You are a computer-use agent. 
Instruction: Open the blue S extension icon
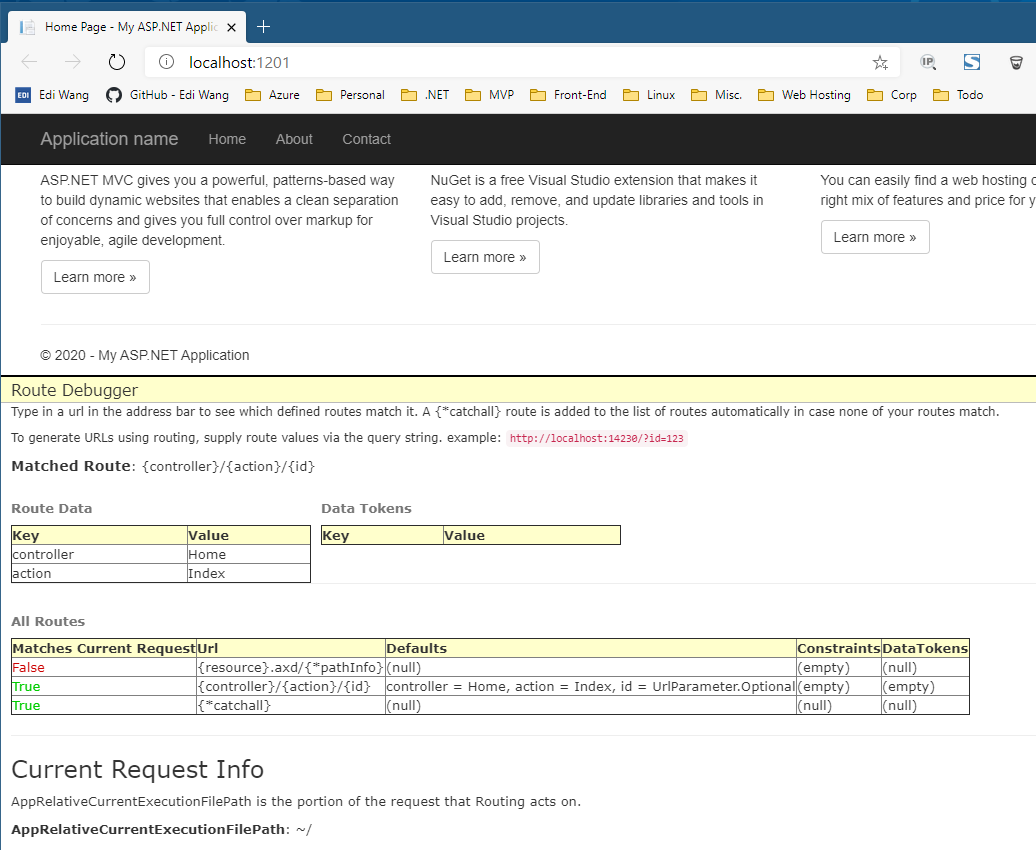pyautogui.click(x=972, y=62)
